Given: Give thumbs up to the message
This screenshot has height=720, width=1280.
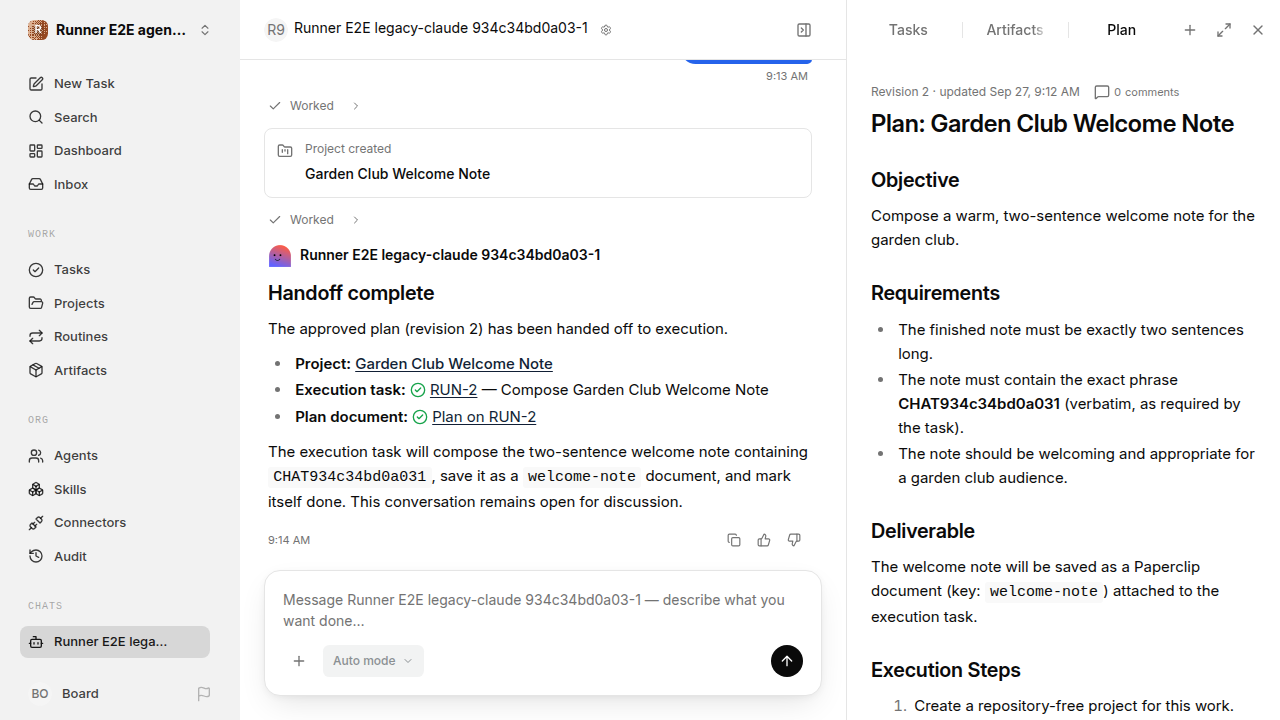Looking at the screenshot, I should pos(764,540).
